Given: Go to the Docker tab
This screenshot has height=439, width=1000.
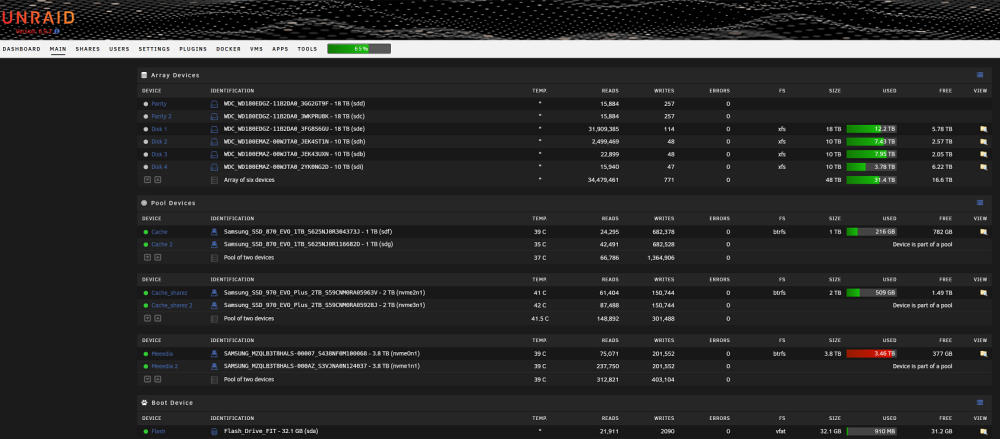Looking at the screenshot, I should tap(228, 49).
